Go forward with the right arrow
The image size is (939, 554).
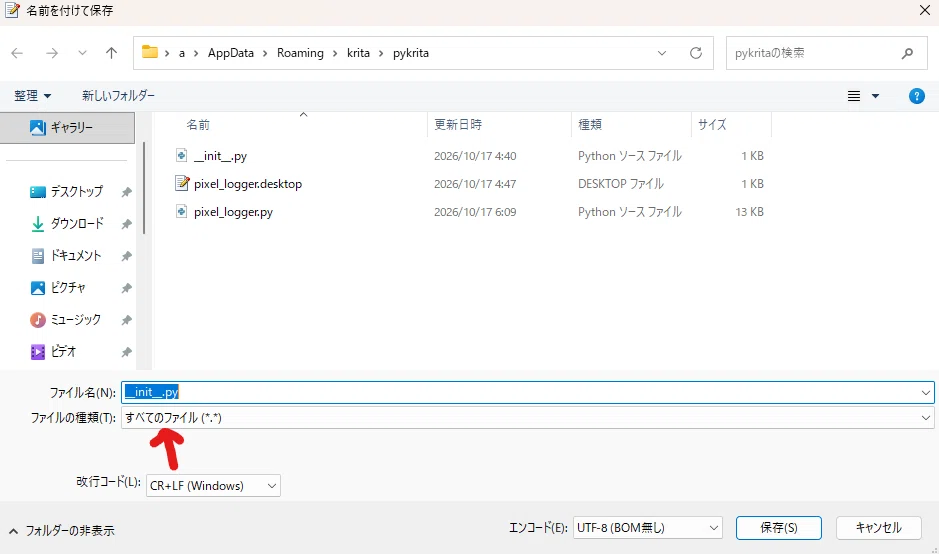(x=52, y=53)
